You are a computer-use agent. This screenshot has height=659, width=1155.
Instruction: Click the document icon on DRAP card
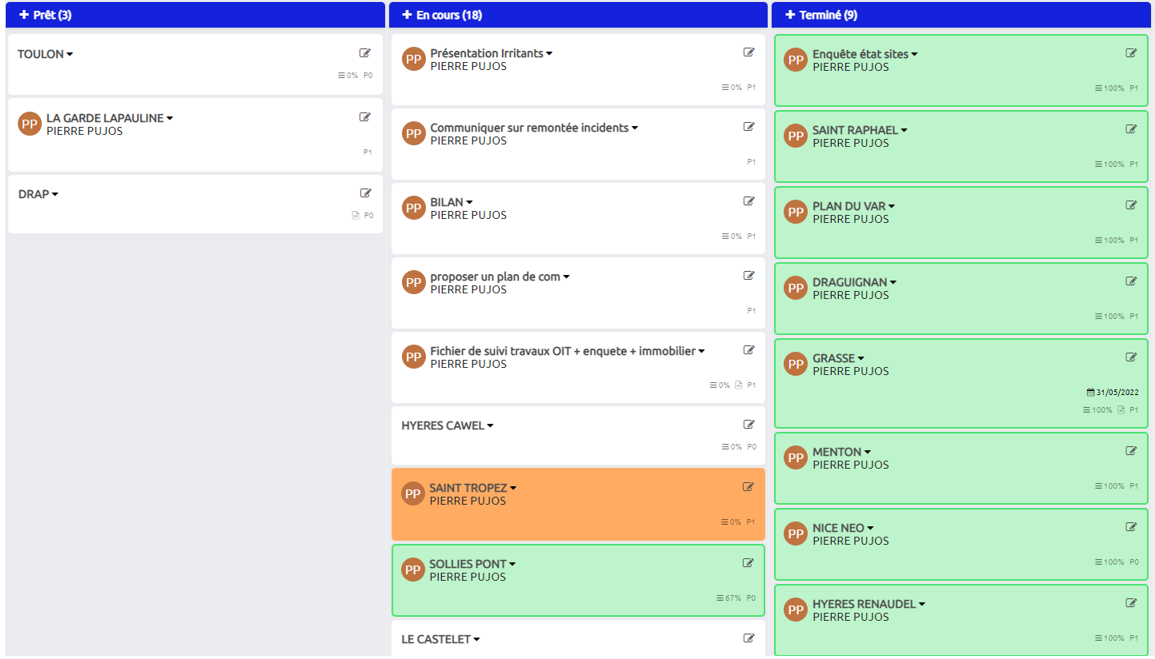pos(355,216)
